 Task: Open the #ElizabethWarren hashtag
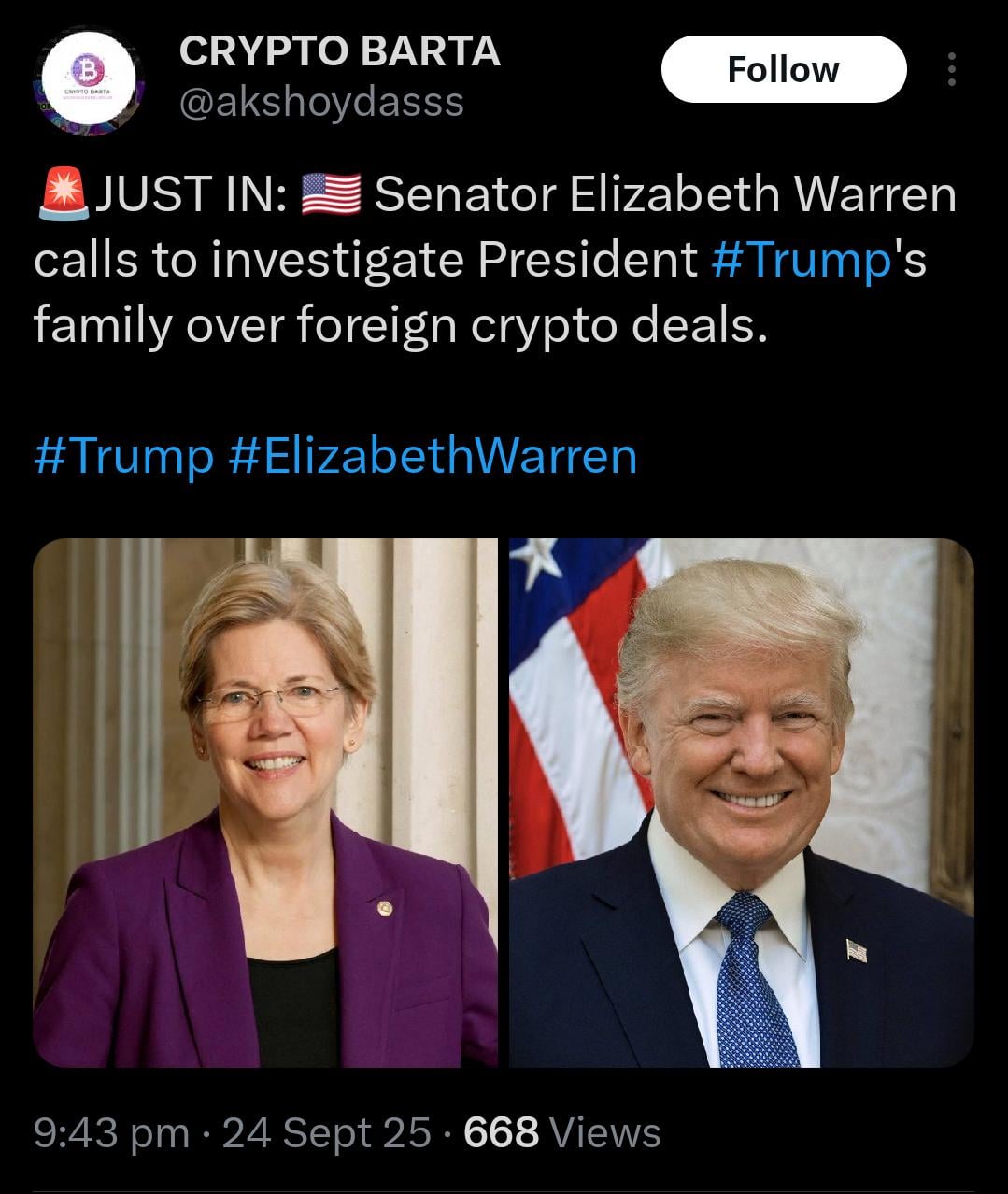pos(433,456)
